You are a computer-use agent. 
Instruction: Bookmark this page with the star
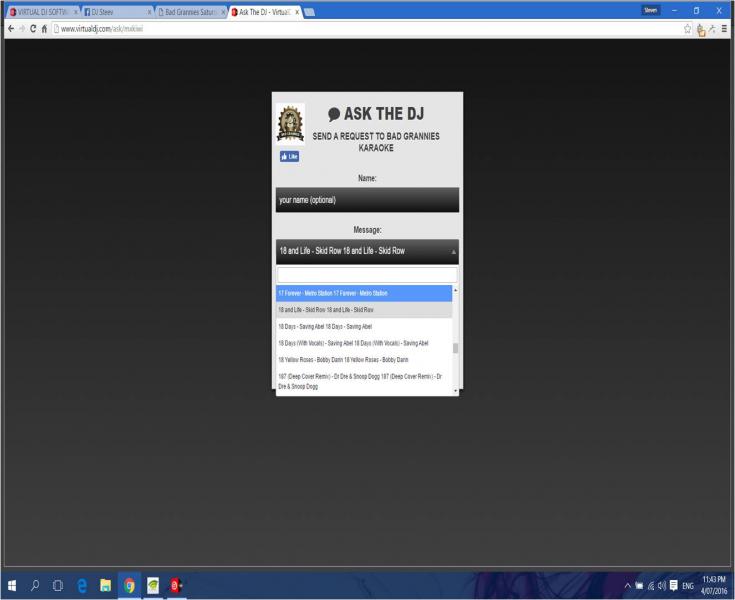687,29
